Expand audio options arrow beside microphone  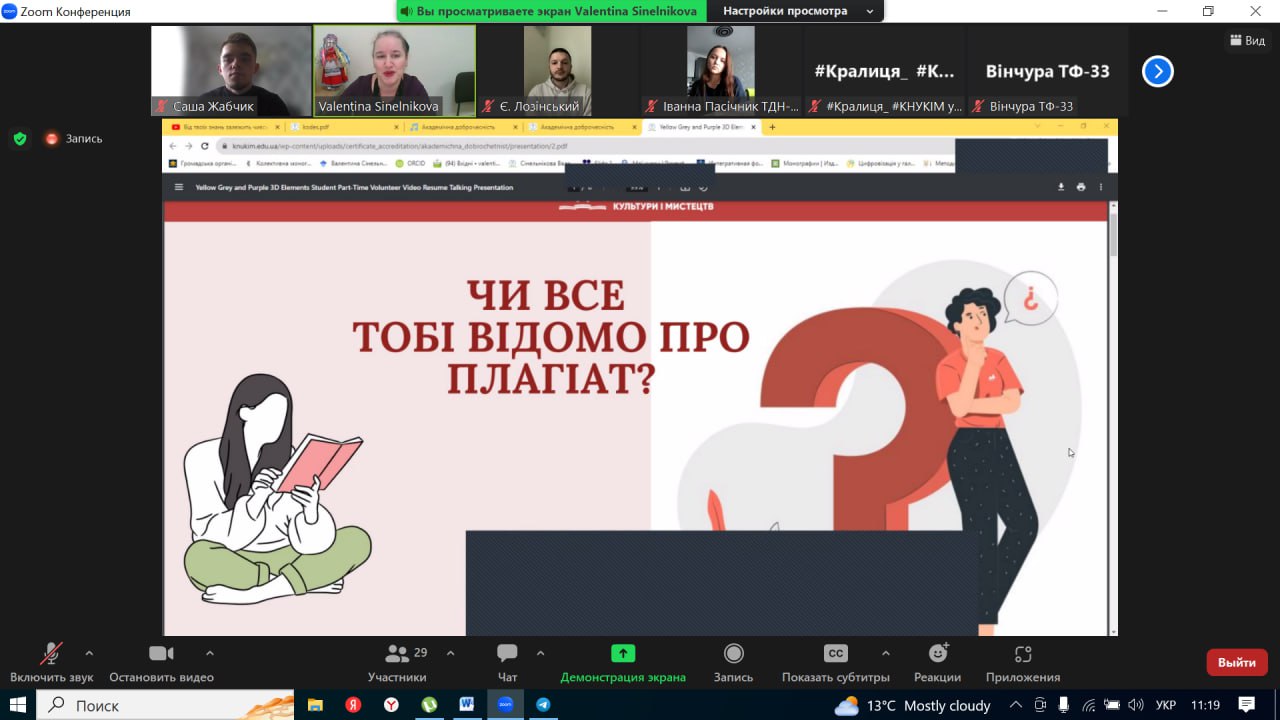[x=89, y=653]
